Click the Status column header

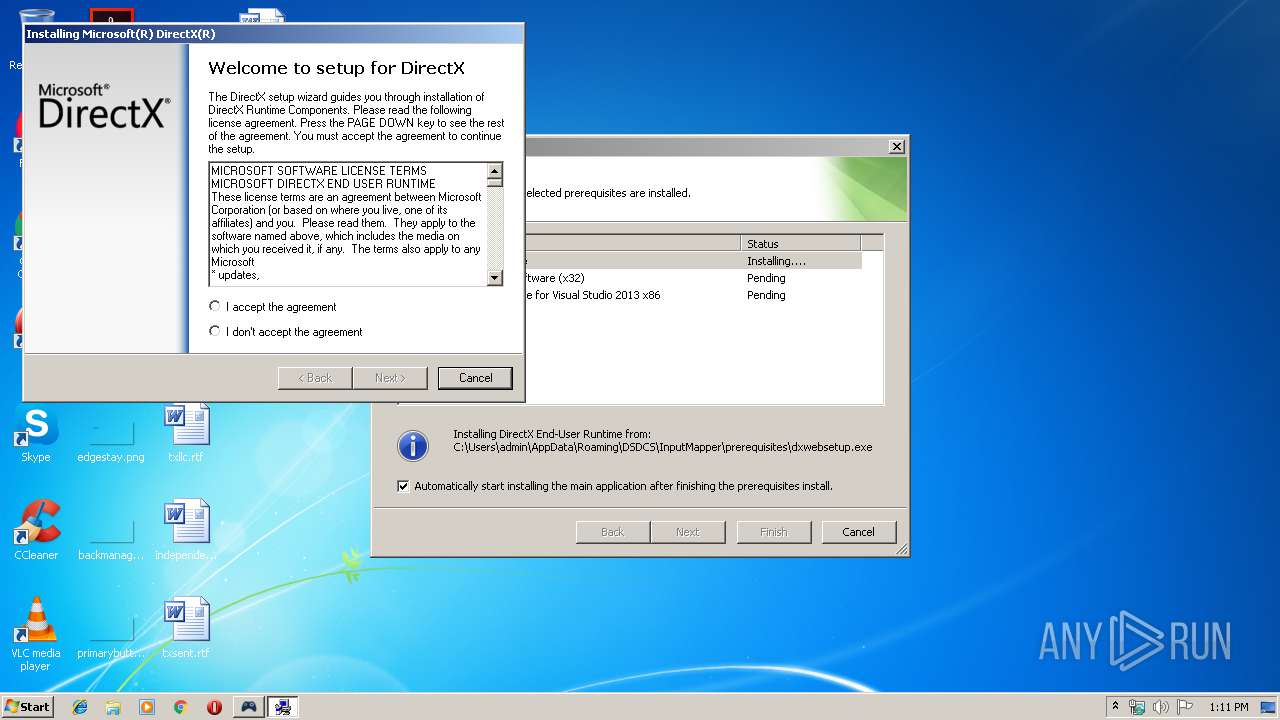pyautogui.click(x=801, y=243)
